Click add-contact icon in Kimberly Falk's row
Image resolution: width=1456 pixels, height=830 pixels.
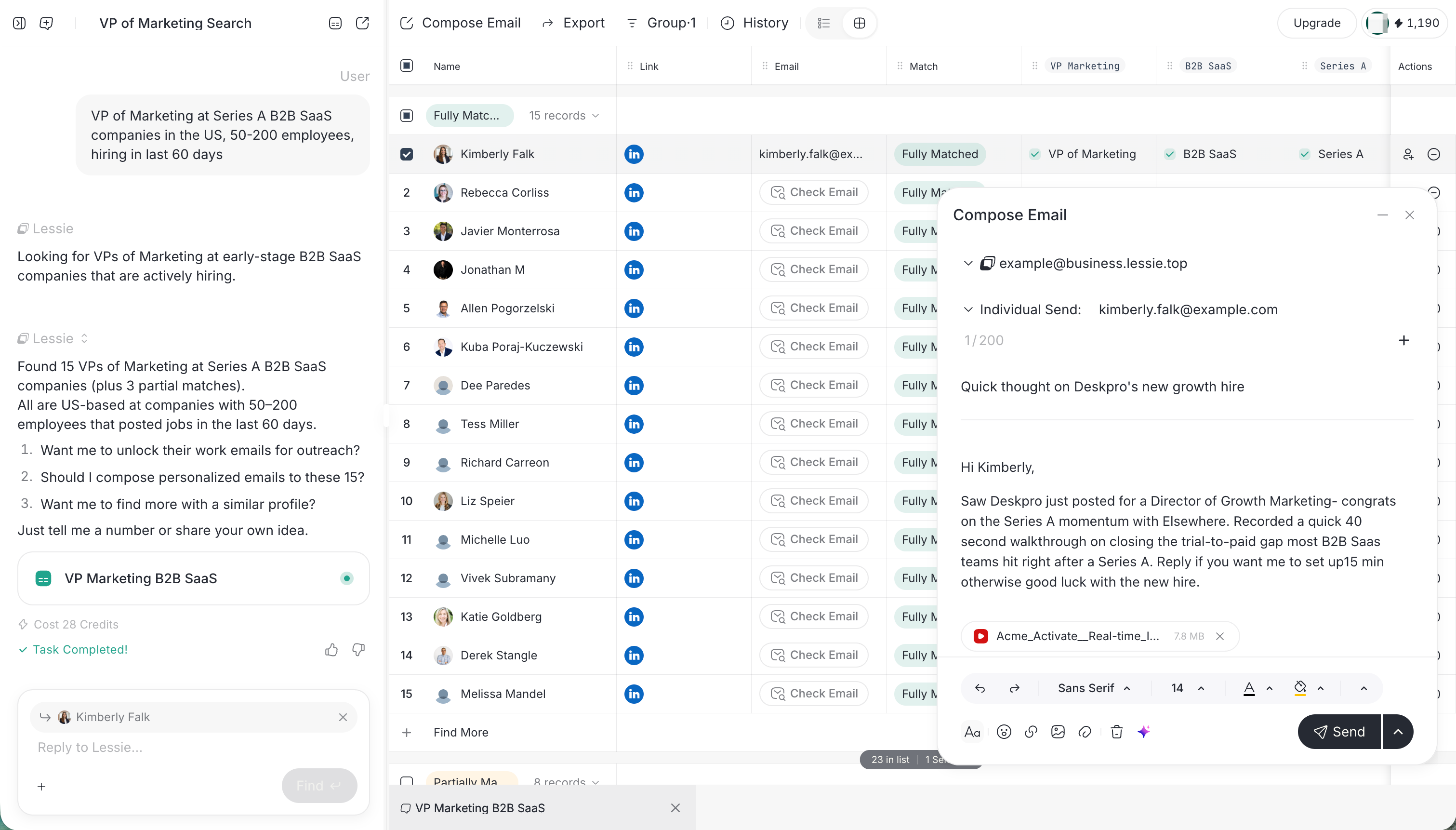pyautogui.click(x=1408, y=154)
